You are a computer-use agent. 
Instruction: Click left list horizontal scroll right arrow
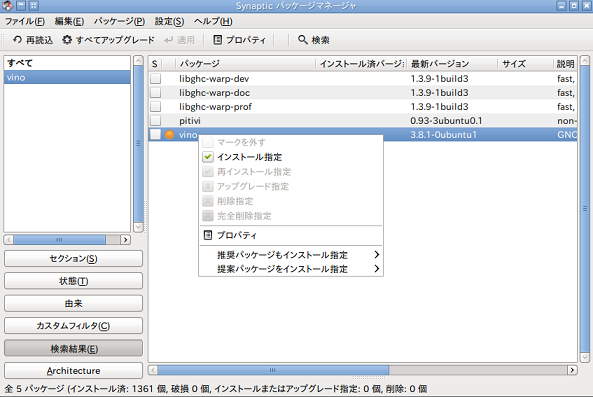tap(126, 240)
